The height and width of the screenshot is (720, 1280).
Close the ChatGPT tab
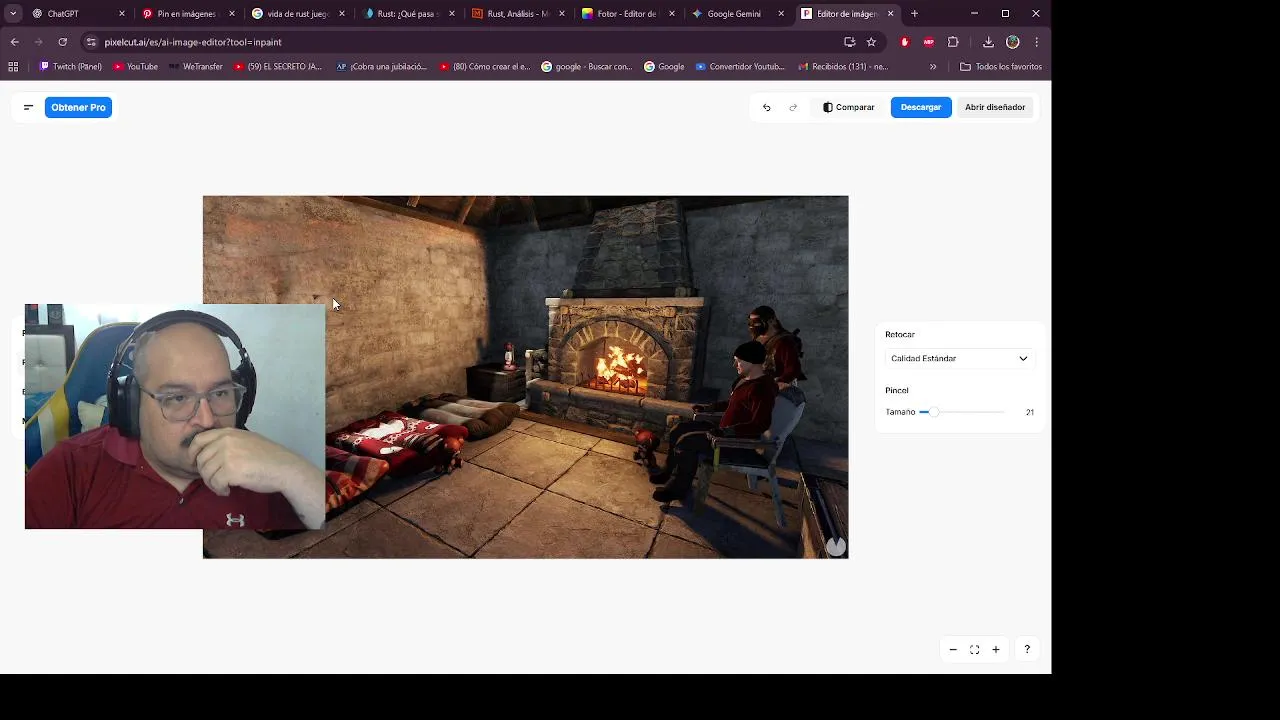coord(122,14)
